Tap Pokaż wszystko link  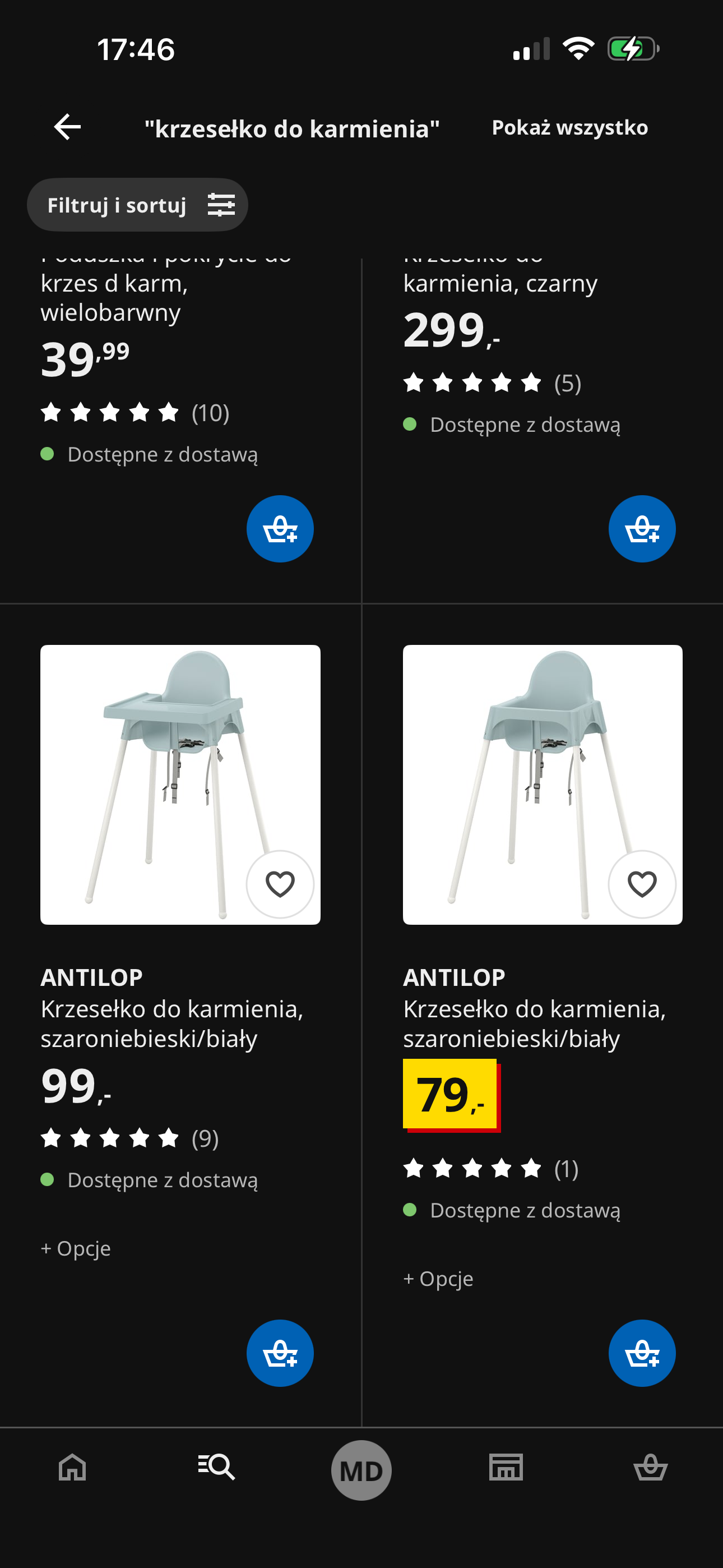click(x=569, y=128)
